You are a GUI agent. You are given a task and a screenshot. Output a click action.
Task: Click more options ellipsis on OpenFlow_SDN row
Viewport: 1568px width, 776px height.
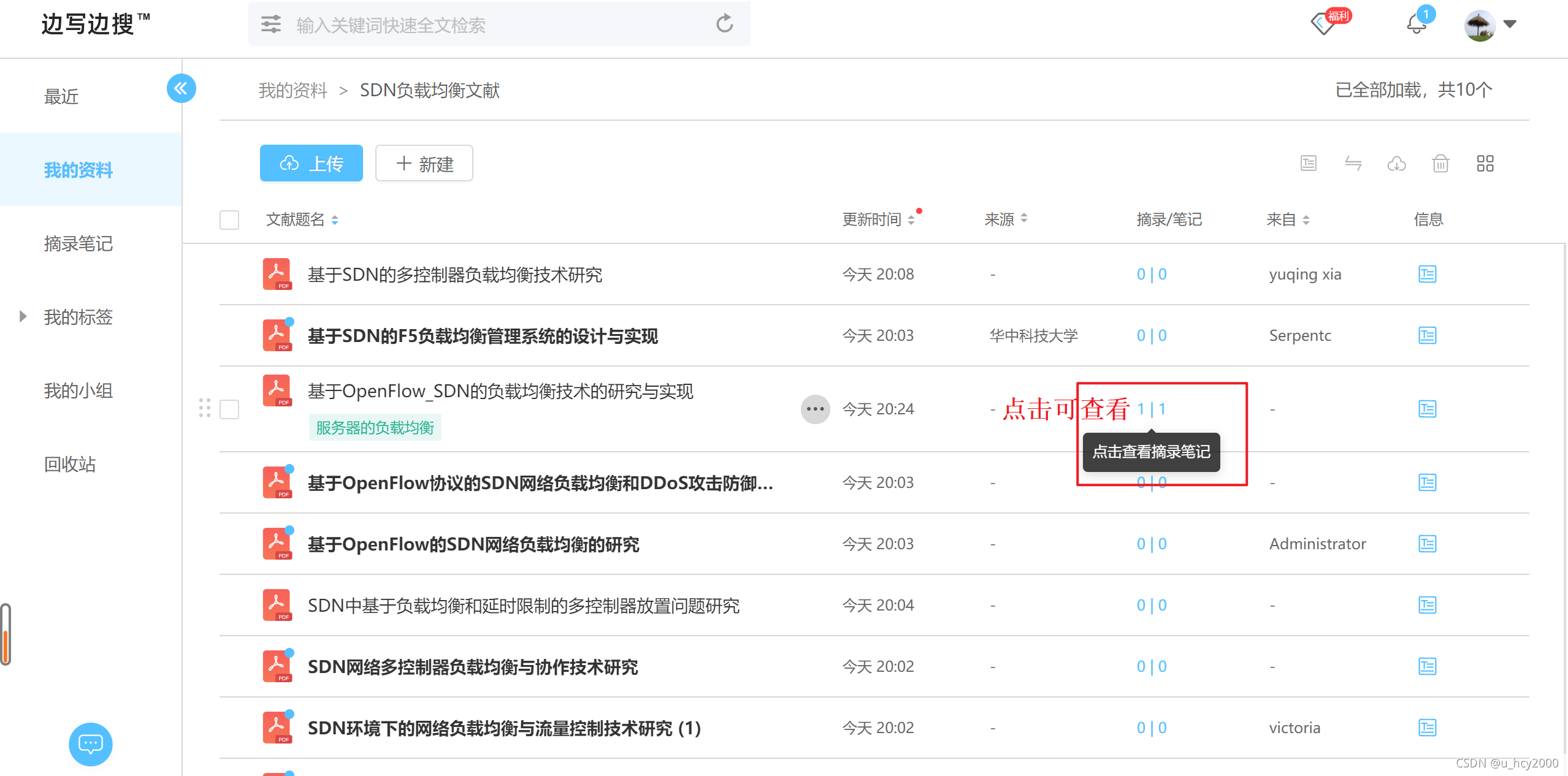pyautogui.click(x=815, y=409)
